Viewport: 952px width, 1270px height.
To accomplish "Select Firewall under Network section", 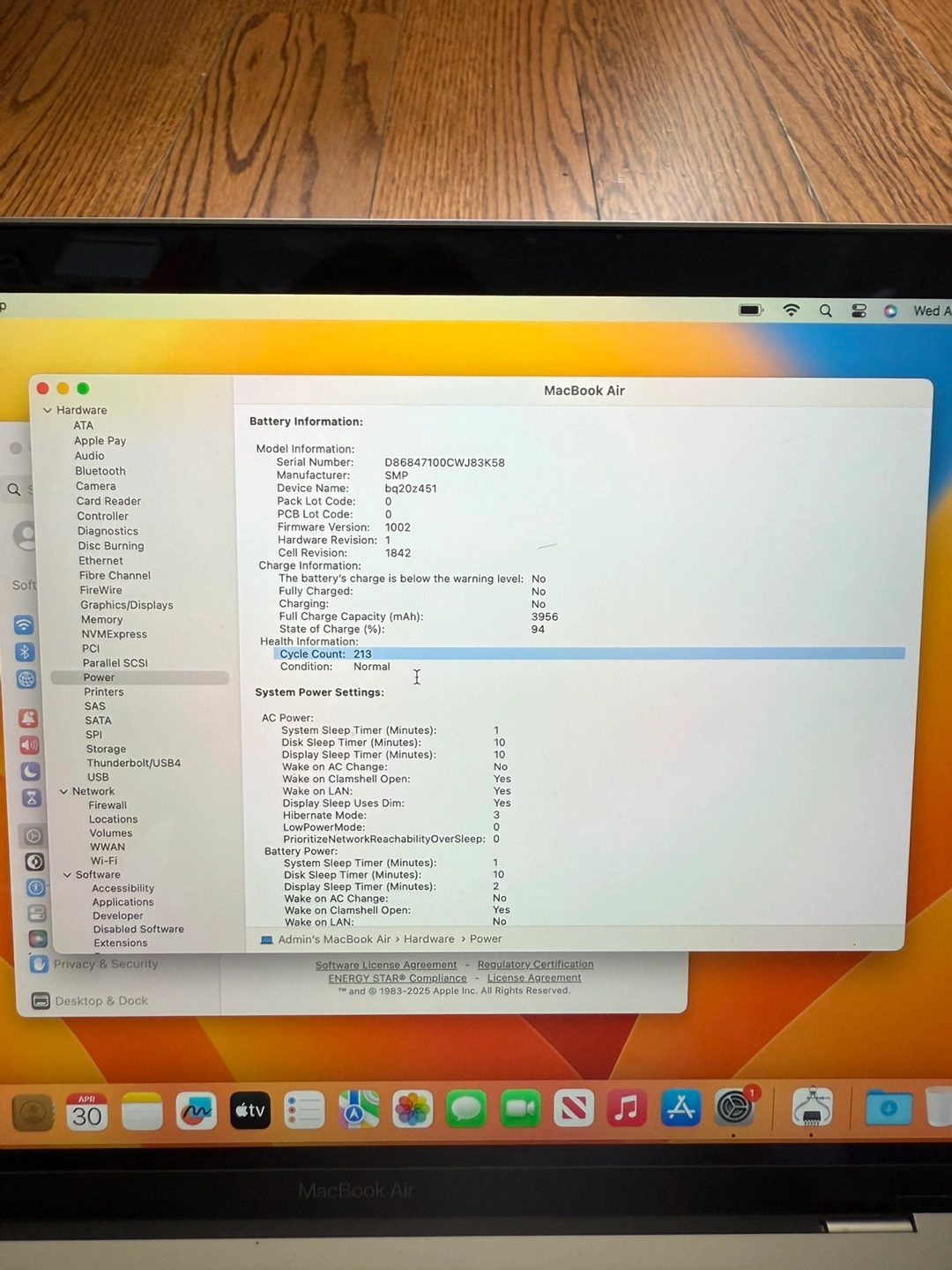I will tap(108, 805).
